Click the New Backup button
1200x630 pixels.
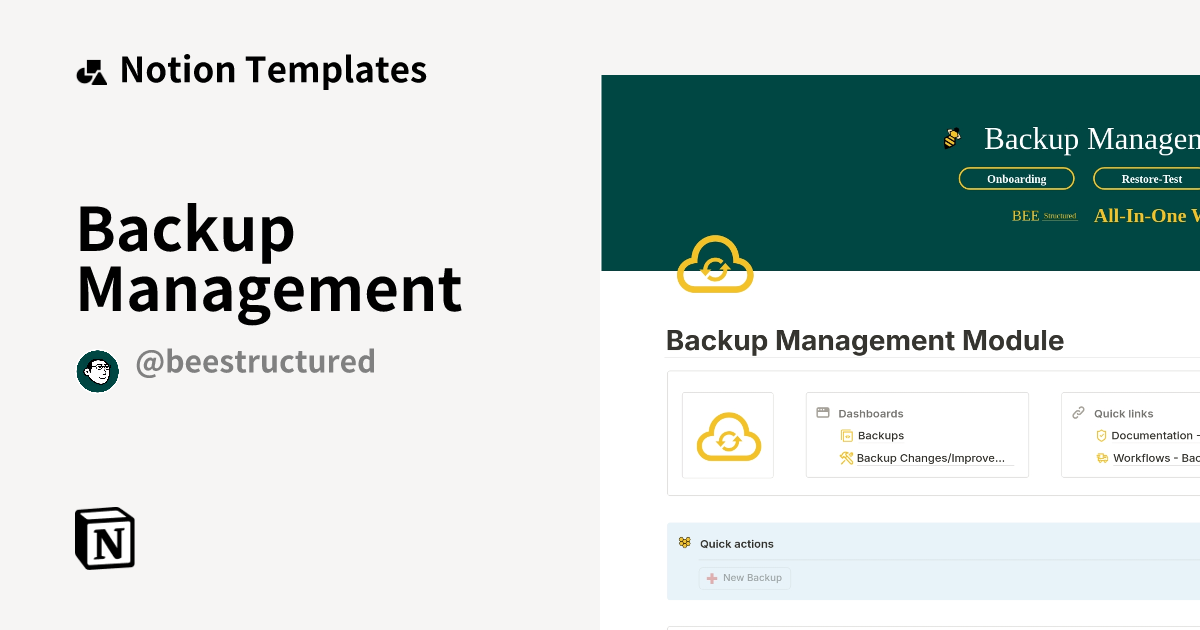(x=745, y=578)
